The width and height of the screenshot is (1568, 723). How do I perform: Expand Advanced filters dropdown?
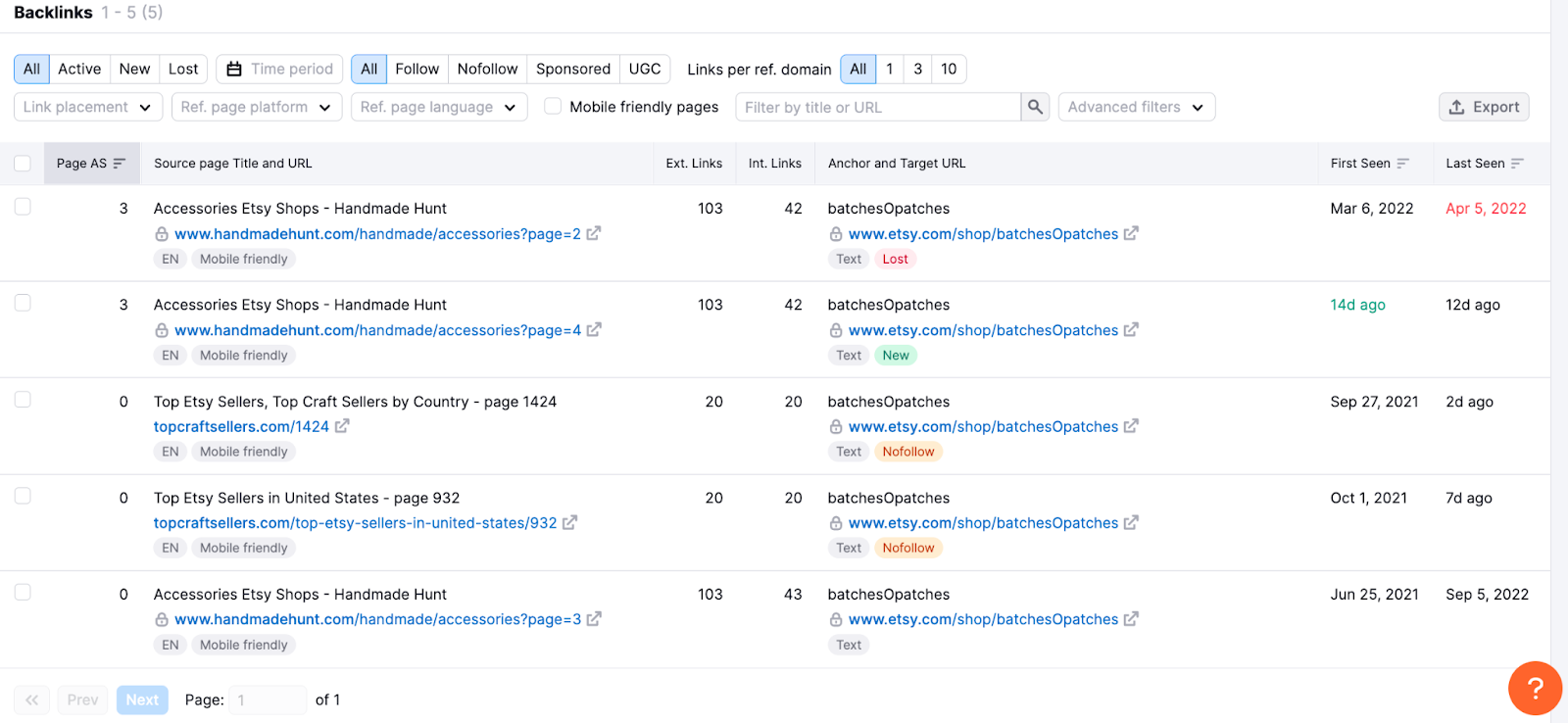pos(1136,107)
